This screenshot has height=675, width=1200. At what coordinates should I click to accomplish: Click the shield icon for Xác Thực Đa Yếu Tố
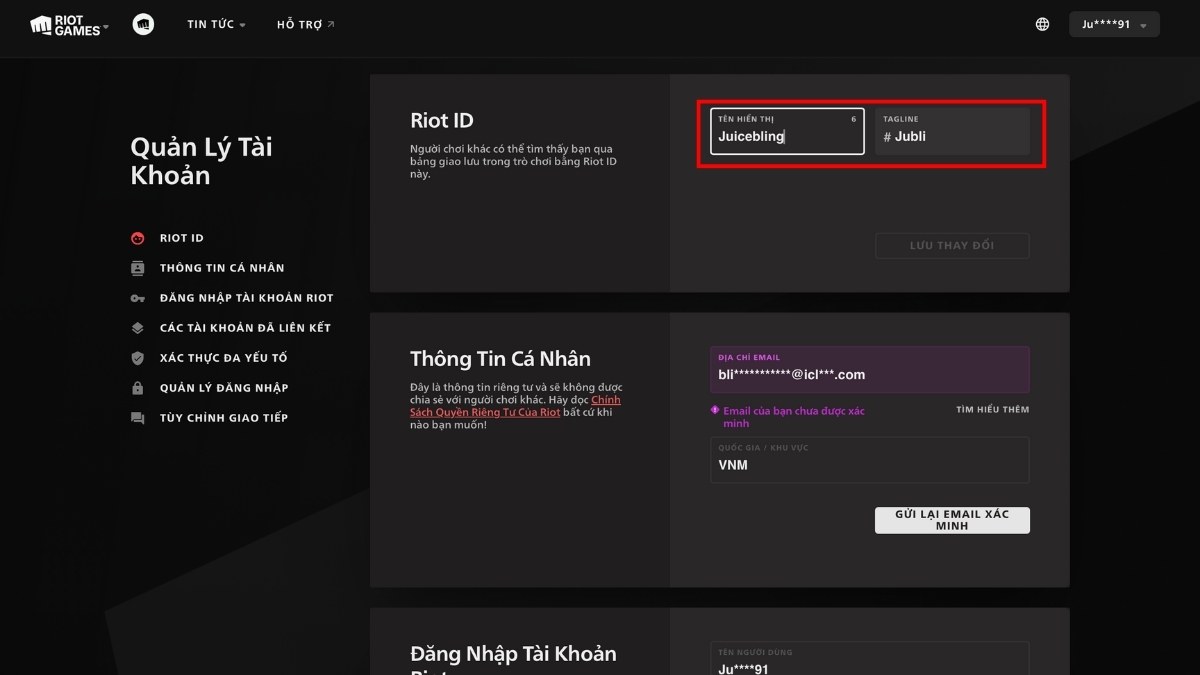tap(138, 358)
